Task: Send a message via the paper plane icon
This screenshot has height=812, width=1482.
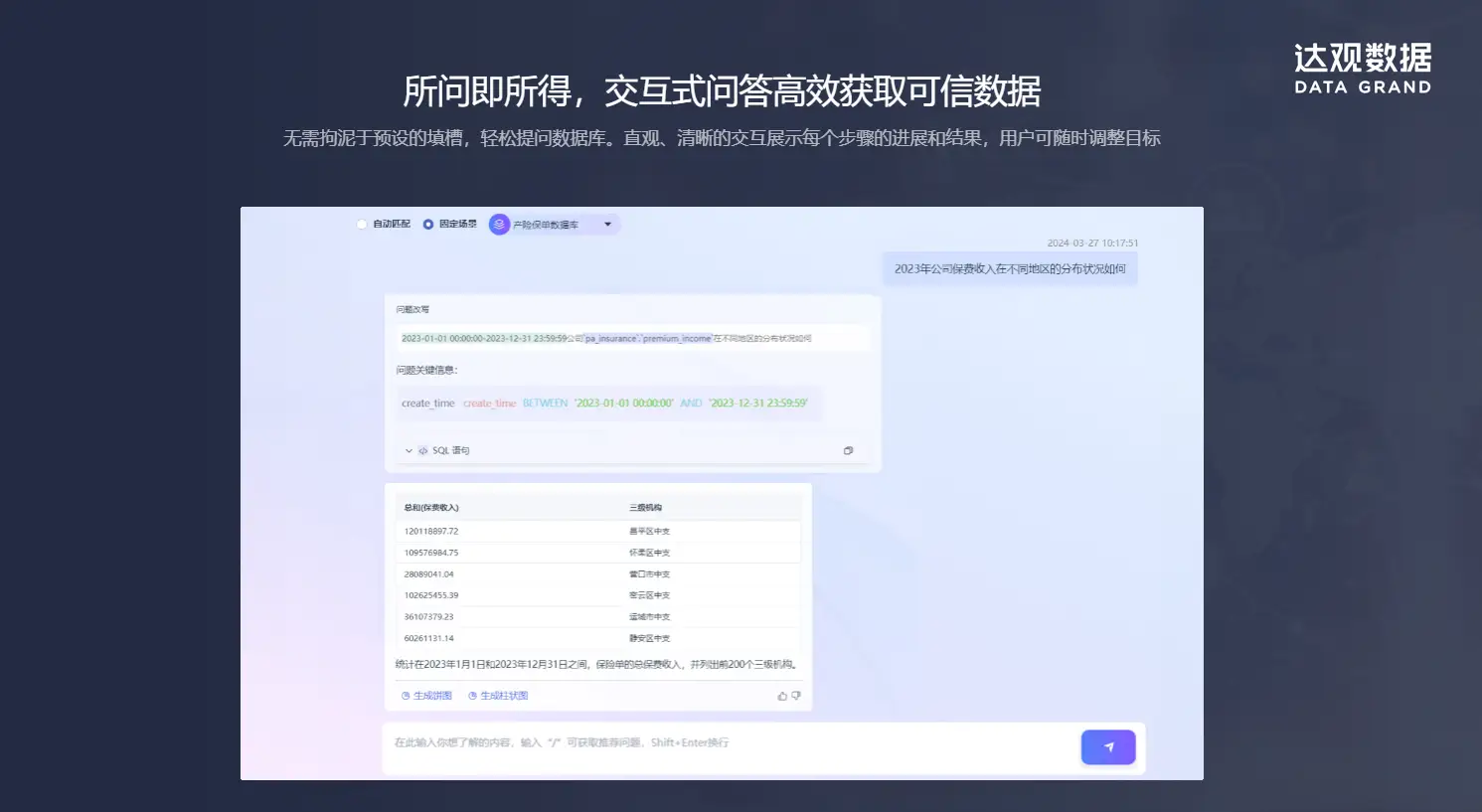Action: tap(1107, 746)
